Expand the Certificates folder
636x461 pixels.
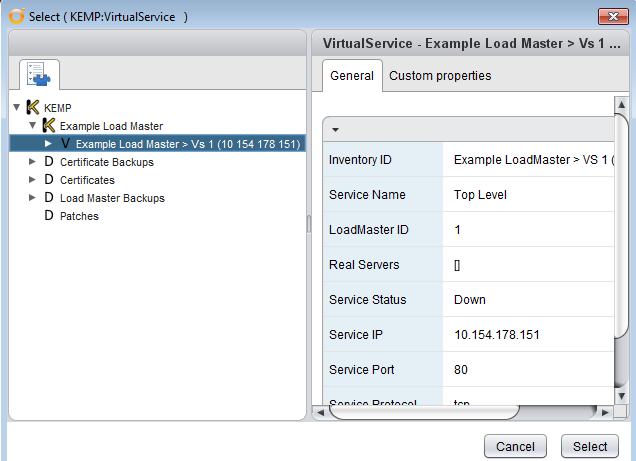32,179
